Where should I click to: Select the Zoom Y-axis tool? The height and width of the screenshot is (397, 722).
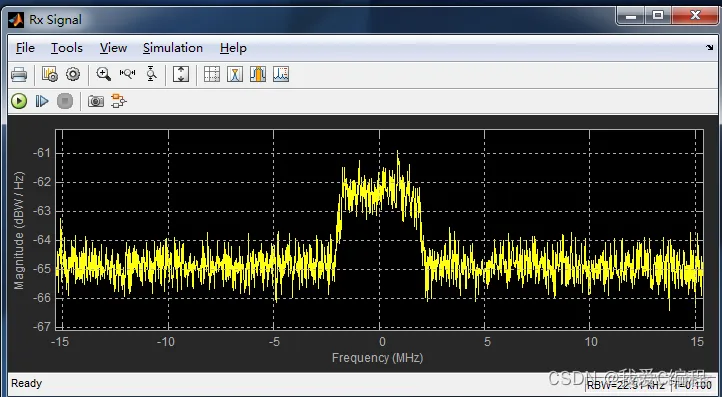pos(151,74)
